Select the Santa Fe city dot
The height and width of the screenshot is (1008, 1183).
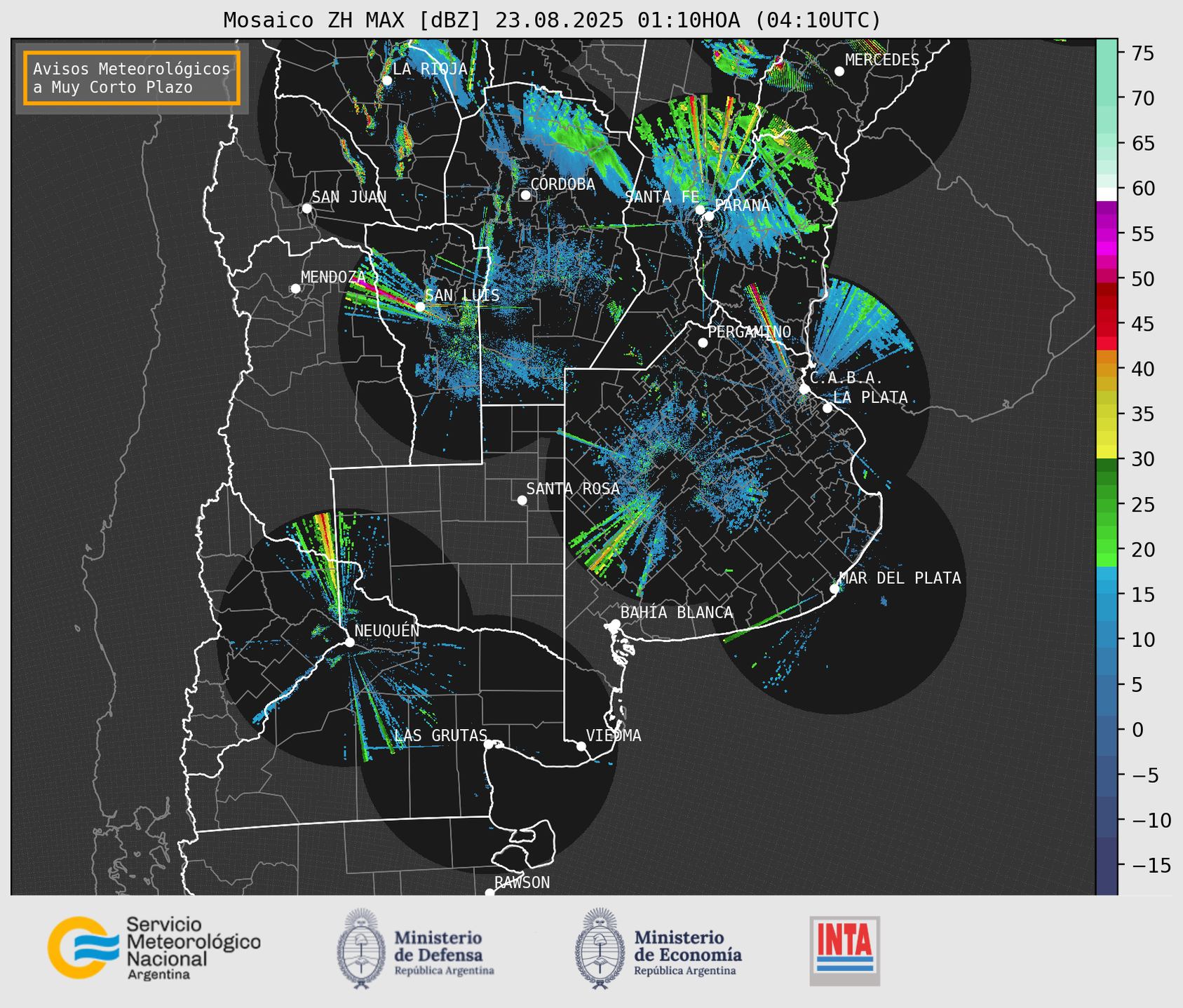tap(700, 210)
